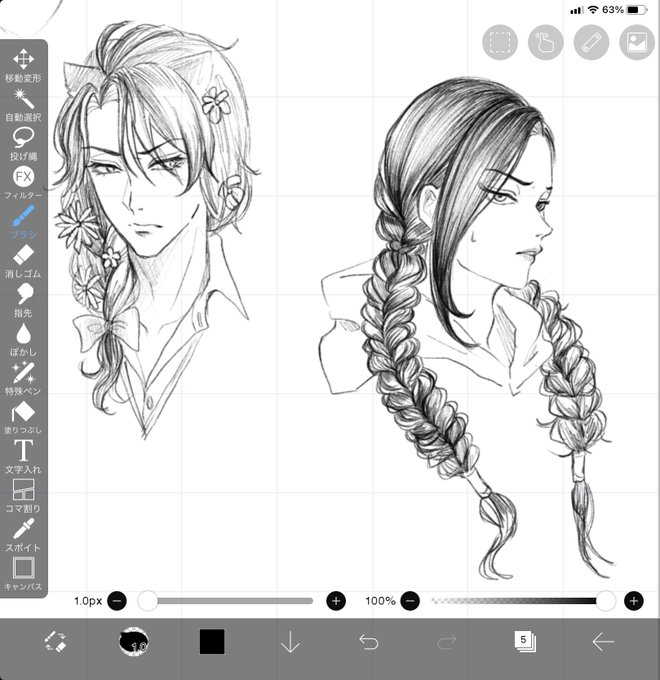660x680 pixels.
Task: Select the Lasso (投げ縄) tool
Action: 23,144
